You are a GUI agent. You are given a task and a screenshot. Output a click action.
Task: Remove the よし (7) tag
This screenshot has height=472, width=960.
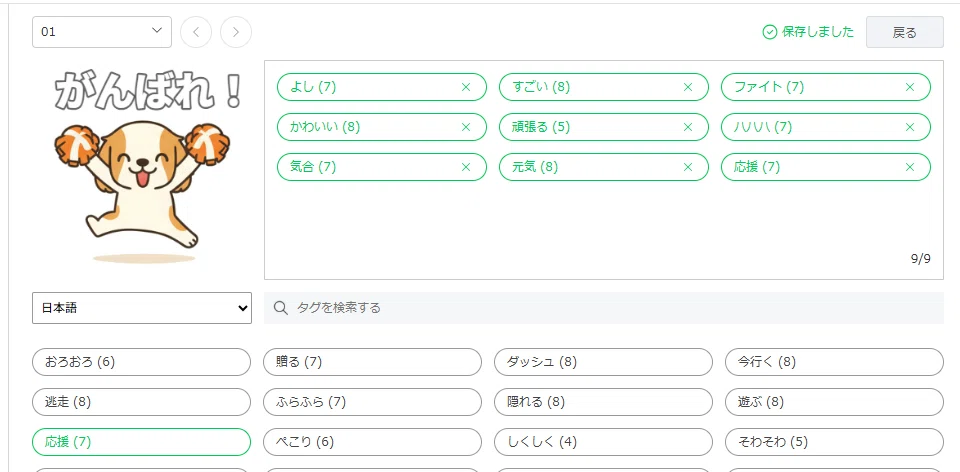point(465,87)
